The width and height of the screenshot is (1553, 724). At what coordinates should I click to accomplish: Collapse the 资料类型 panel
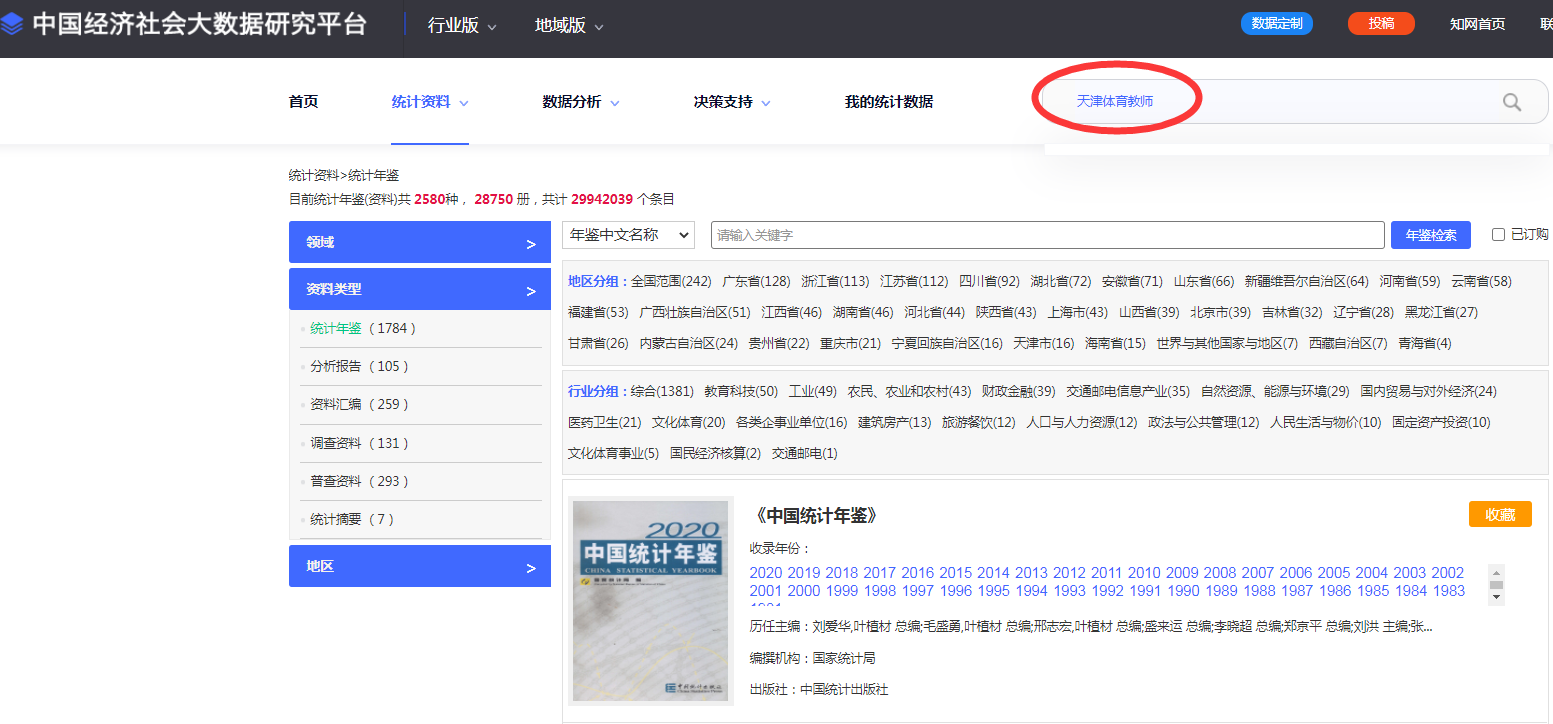pyautogui.click(x=419, y=289)
